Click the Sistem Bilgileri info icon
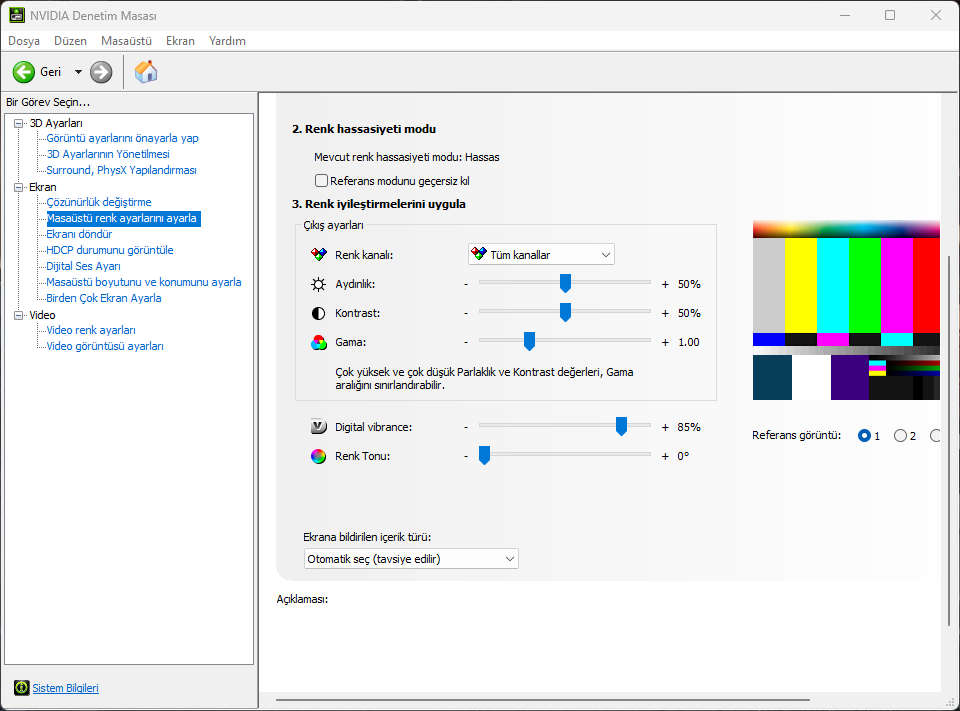The image size is (960, 711). click(x=21, y=688)
